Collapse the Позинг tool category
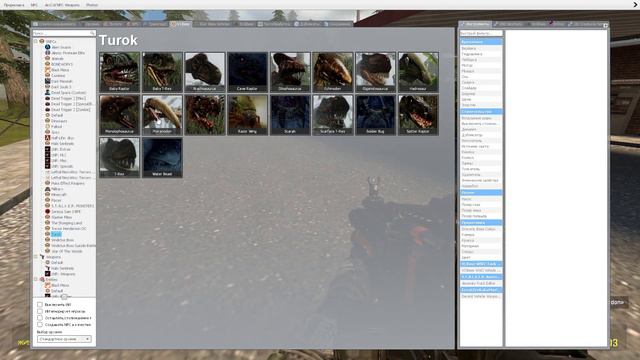Screen dimensions: 640x360 pyautogui.click(x=481, y=192)
